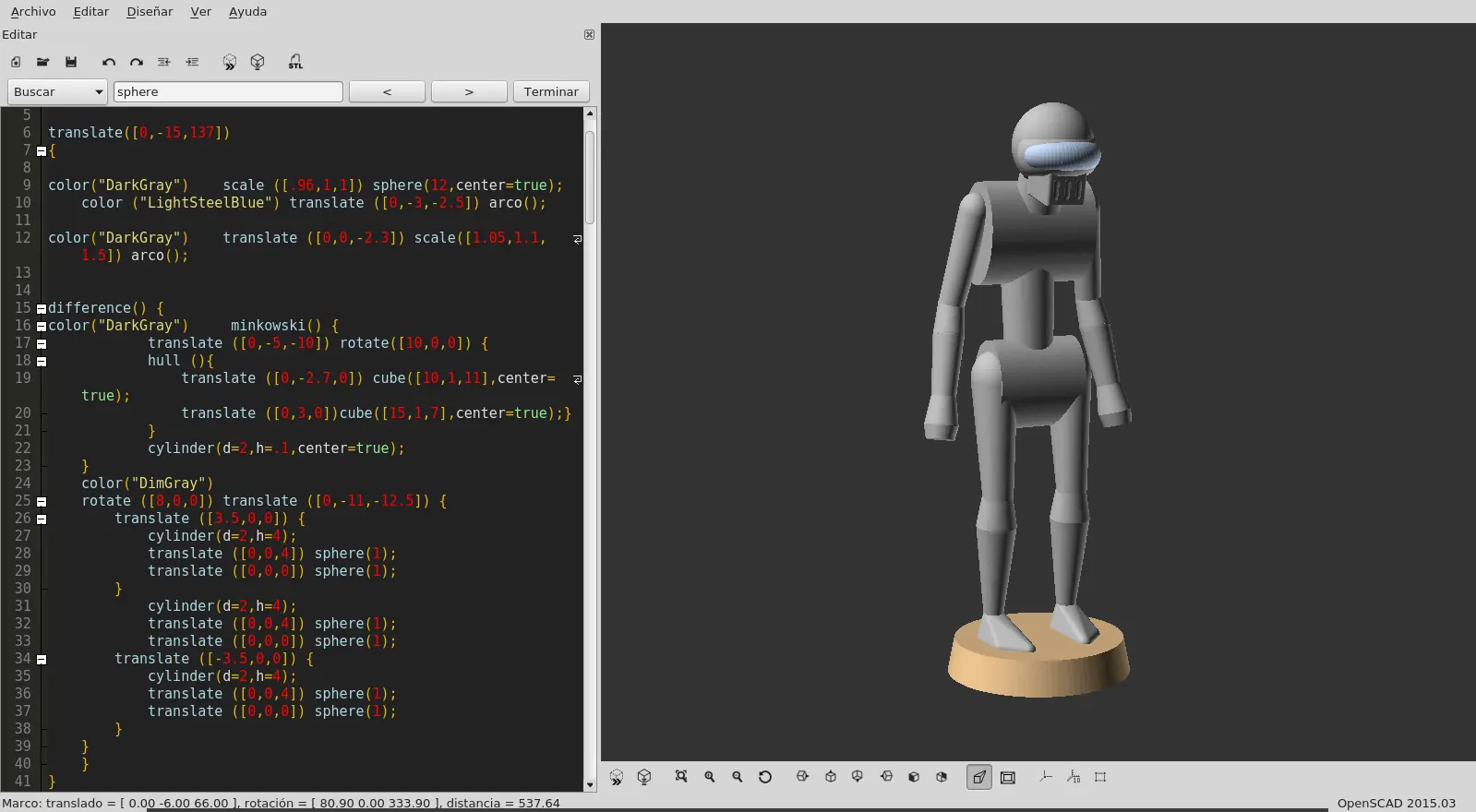1476x812 pixels.
Task: Fold the rotate block at line 25
Action: click(42, 502)
